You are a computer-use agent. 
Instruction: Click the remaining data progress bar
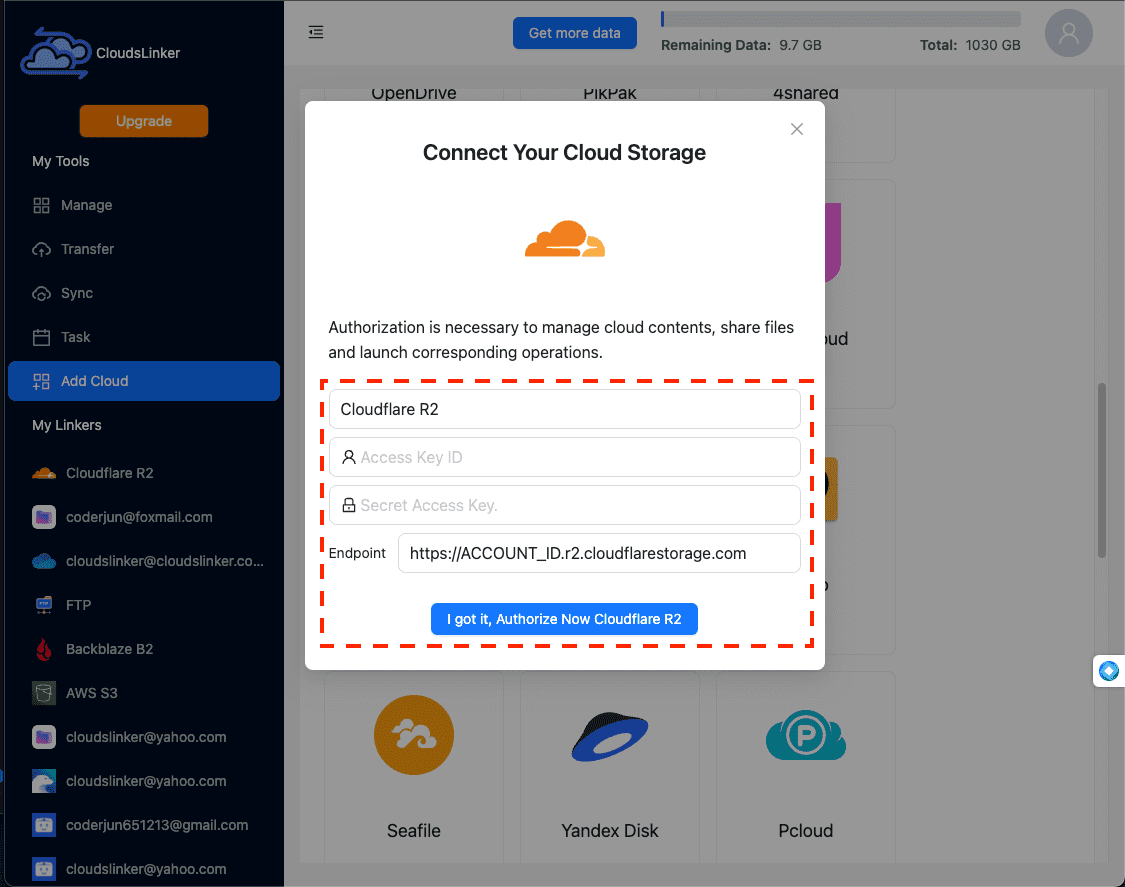coord(841,19)
